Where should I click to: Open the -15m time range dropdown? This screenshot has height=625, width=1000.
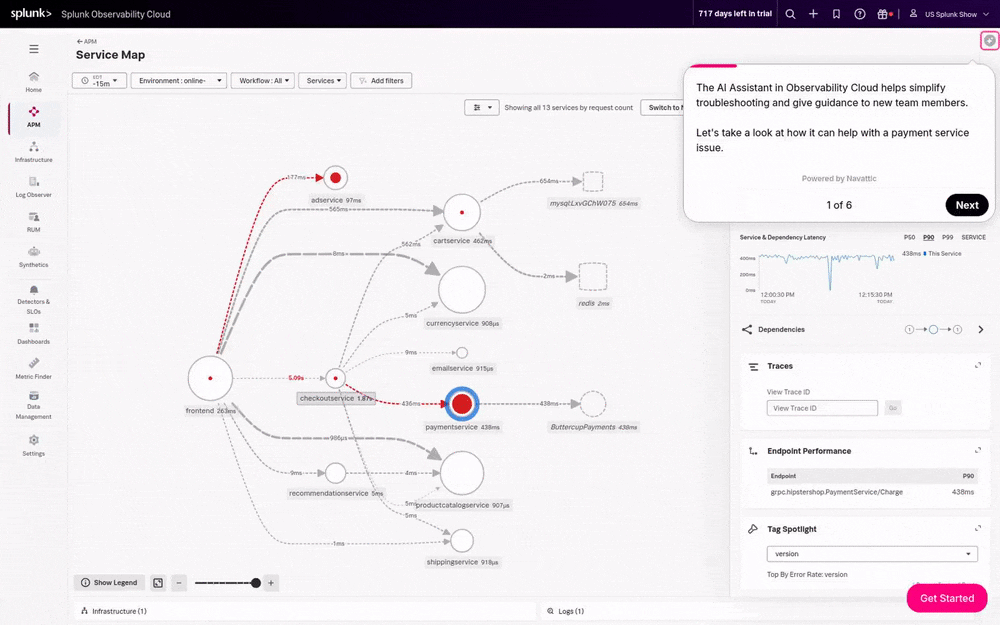[x=99, y=81]
